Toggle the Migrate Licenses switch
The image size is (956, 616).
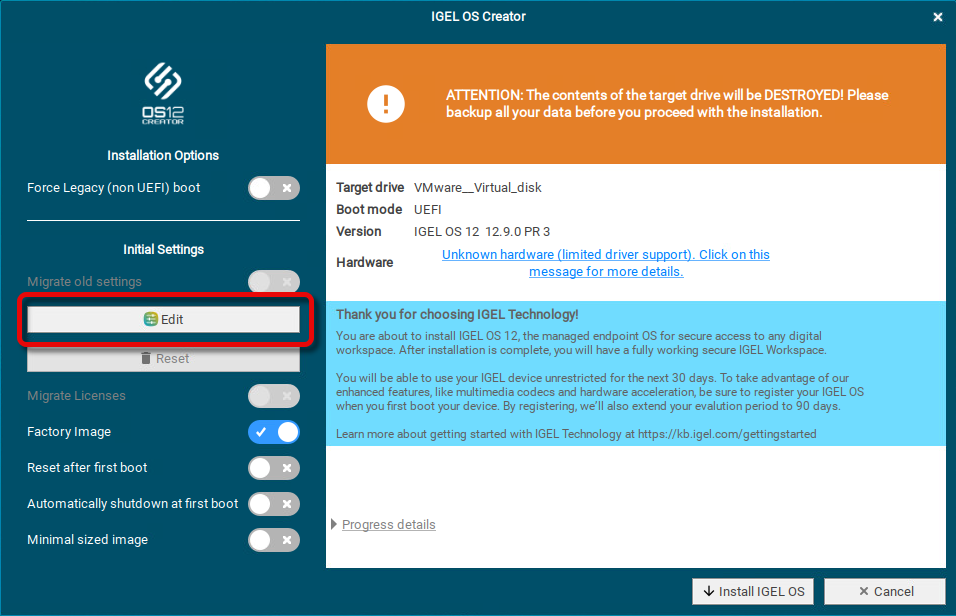pyautogui.click(x=274, y=396)
